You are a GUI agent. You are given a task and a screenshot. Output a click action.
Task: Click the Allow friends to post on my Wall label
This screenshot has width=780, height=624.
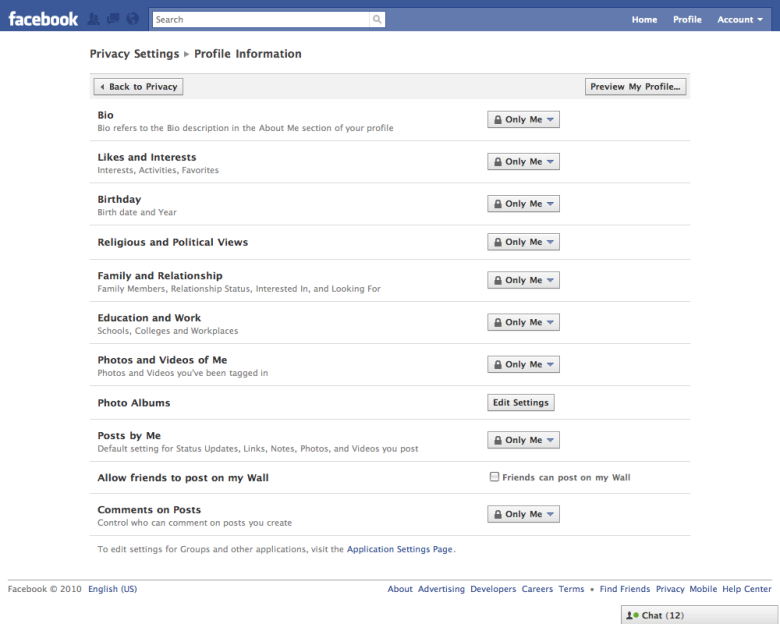(183, 478)
